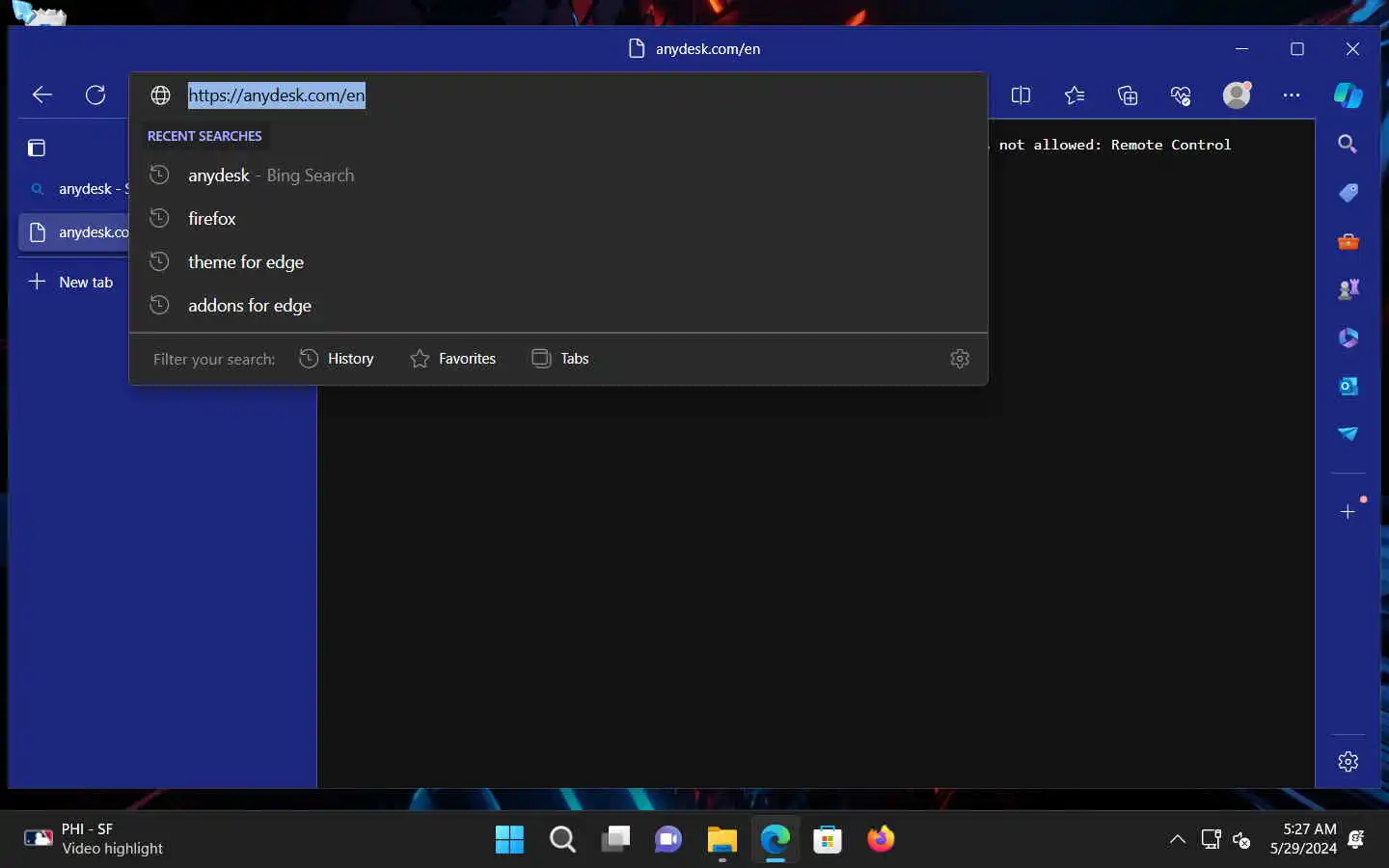The width and height of the screenshot is (1389, 868).
Task: Open address bar search settings gear
Action: pos(960,359)
